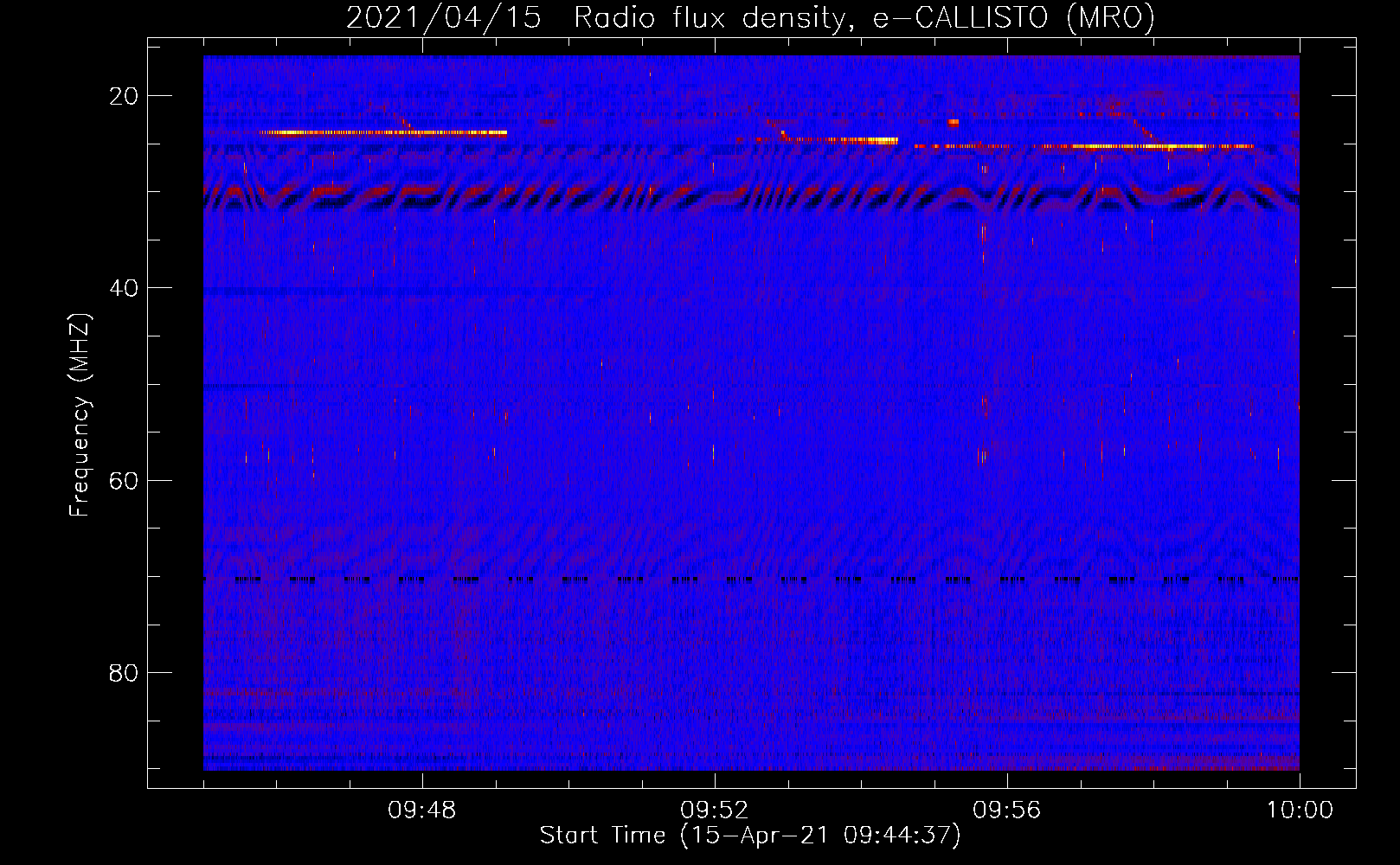This screenshot has height=865, width=1400.
Task: Click the 40 MHz frequency tick label
Action: pos(124,288)
